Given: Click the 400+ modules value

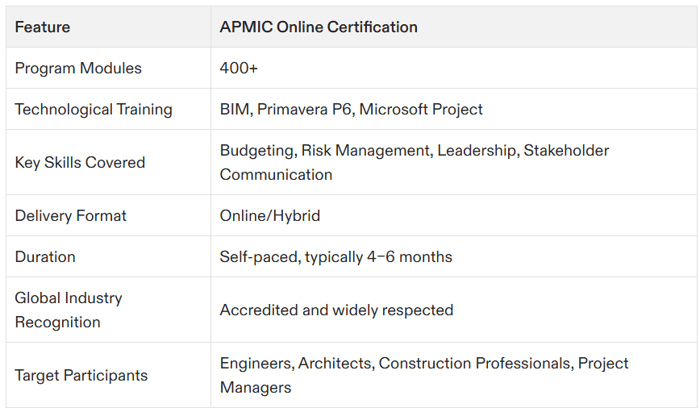Looking at the screenshot, I should click(239, 68).
